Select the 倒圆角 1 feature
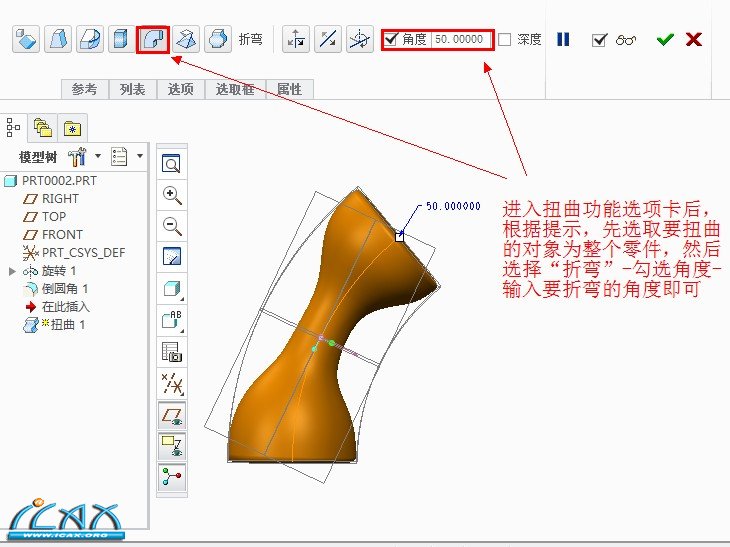 [x=56, y=289]
